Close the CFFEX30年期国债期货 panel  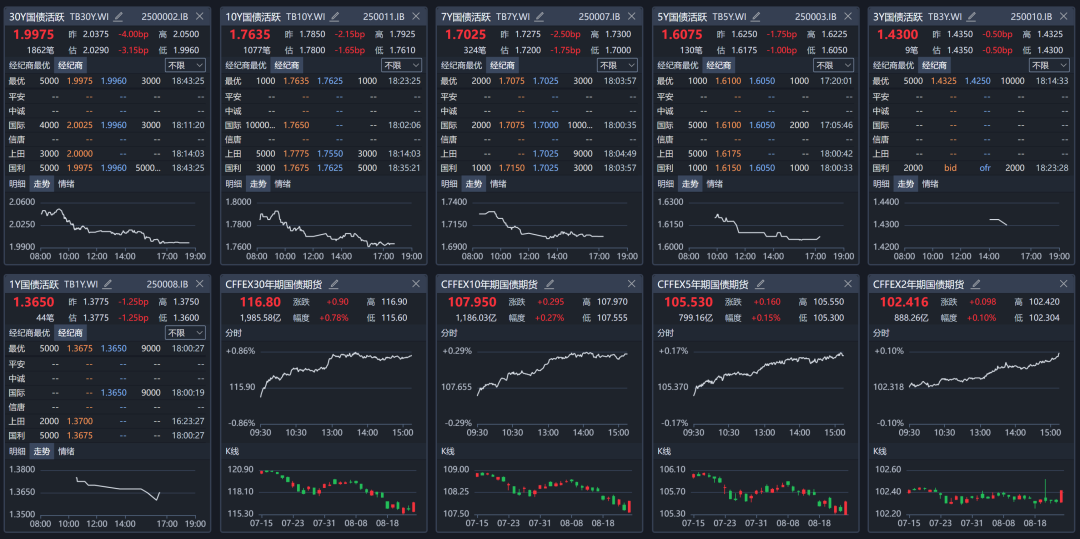point(416,284)
